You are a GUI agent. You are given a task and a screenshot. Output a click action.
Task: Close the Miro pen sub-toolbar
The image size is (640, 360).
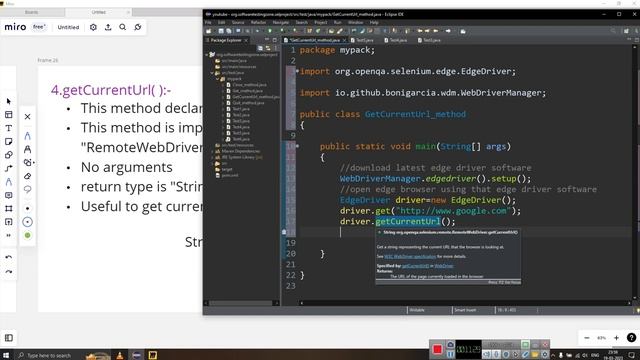(27, 117)
